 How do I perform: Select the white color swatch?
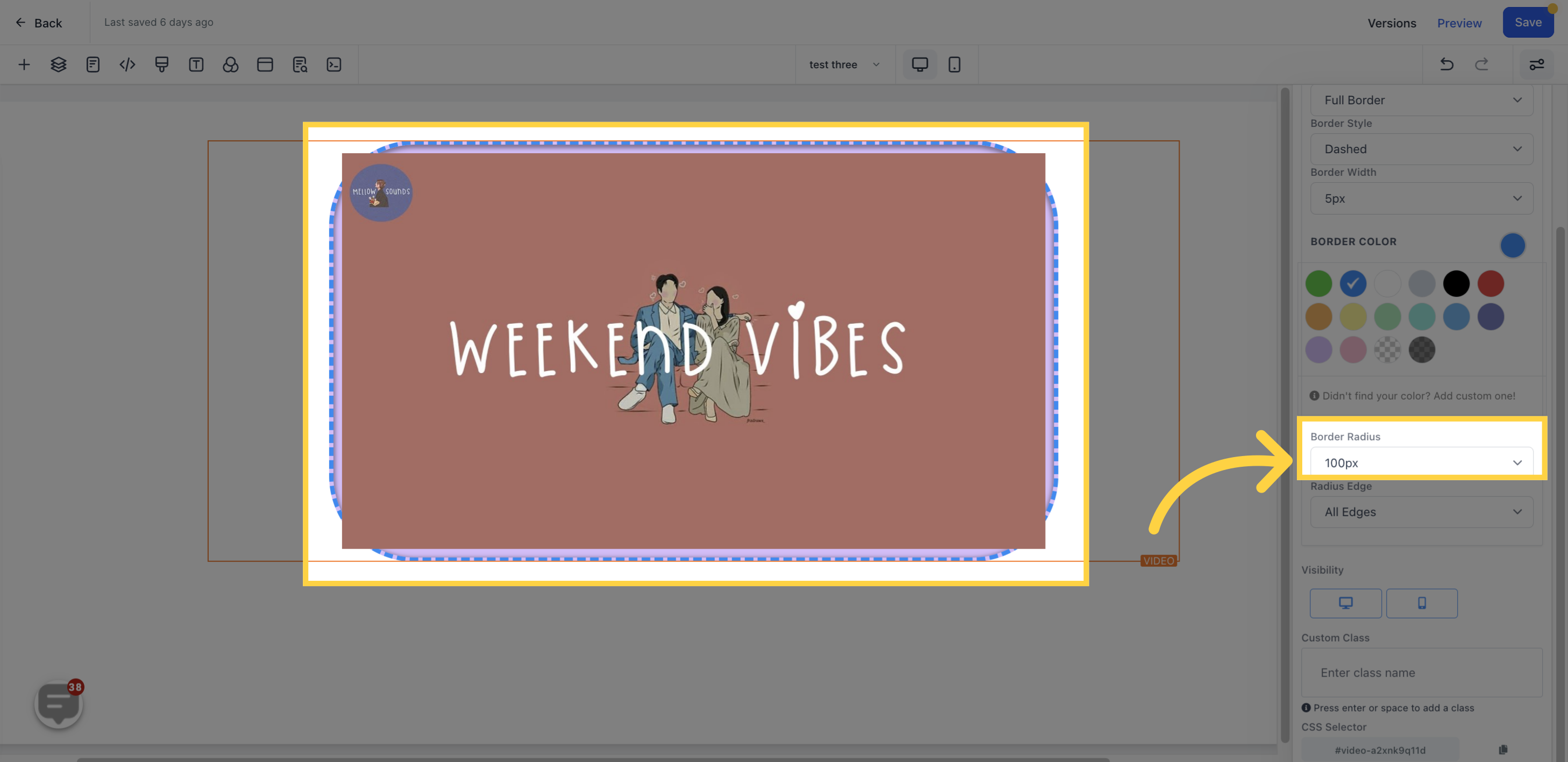[1387, 283]
